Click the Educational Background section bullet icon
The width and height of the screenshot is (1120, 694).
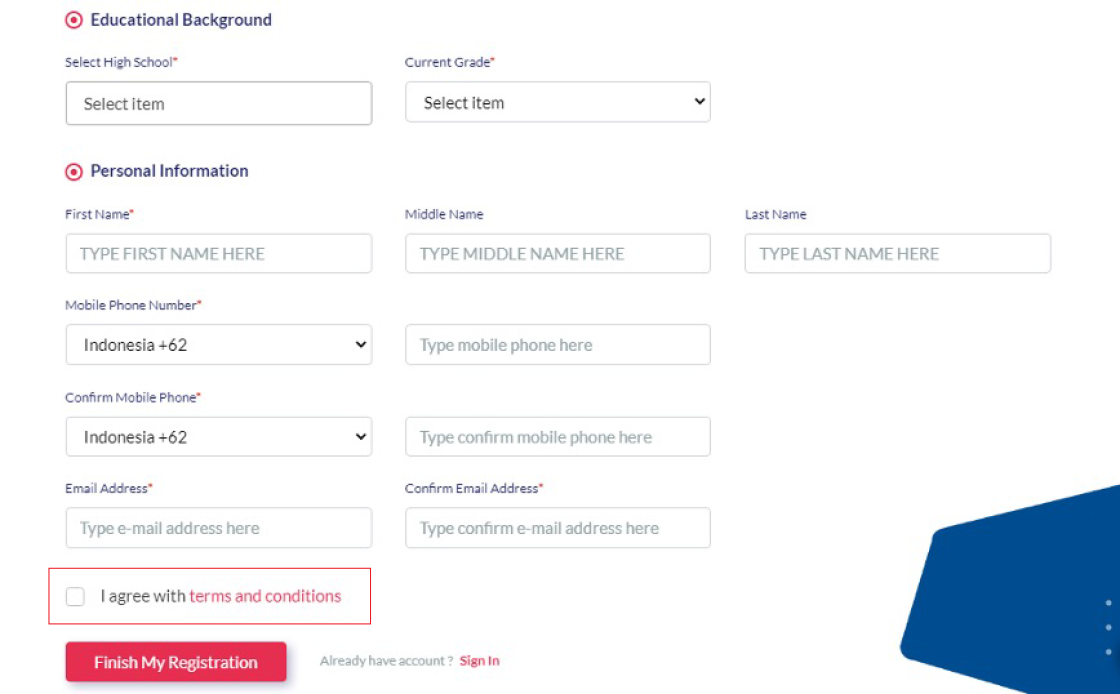[74, 20]
